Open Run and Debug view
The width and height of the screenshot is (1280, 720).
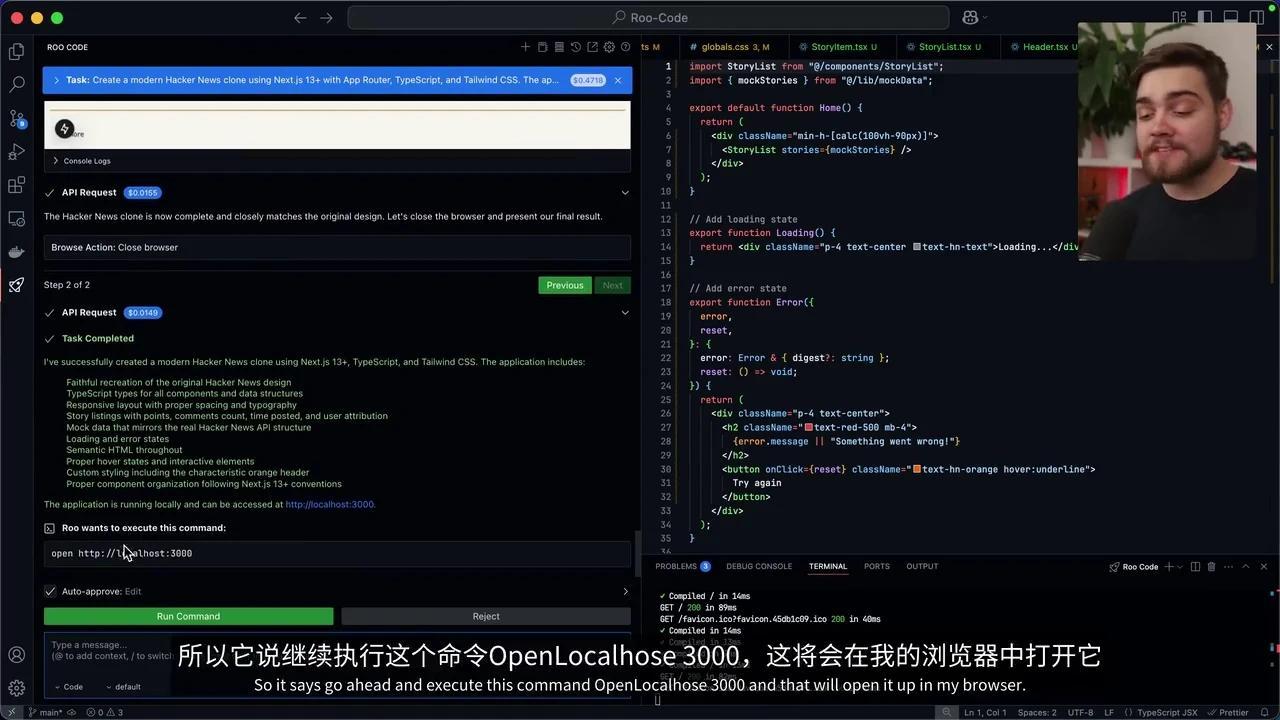pyautogui.click(x=16, y=152)
